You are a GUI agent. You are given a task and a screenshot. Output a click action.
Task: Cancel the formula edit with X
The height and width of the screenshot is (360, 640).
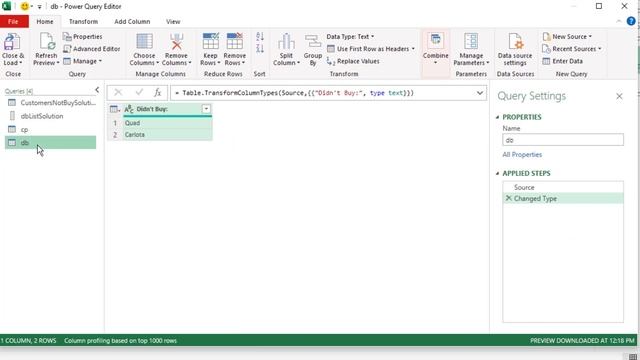pos(118,93)
